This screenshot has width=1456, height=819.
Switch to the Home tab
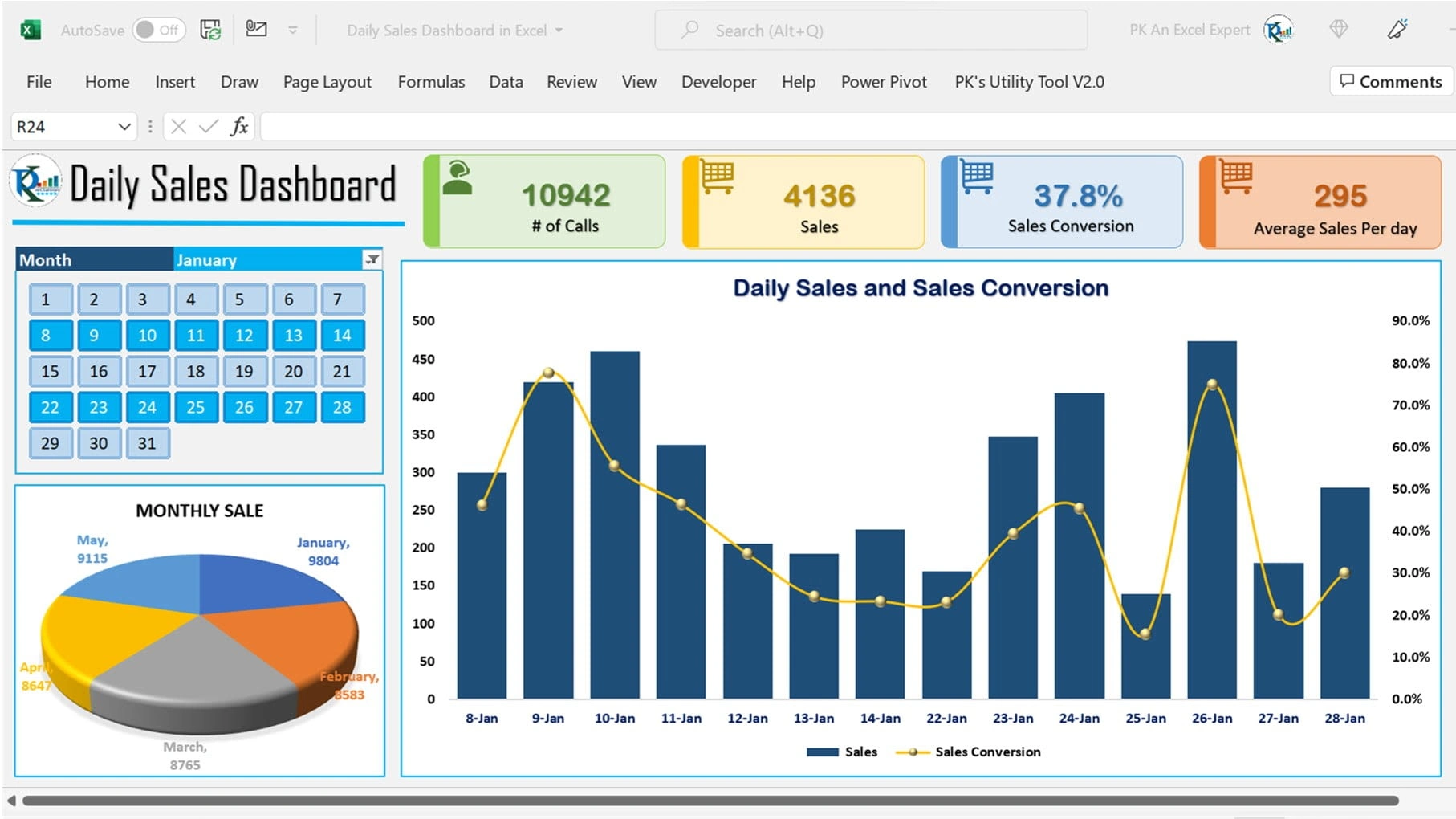[107, 82]
